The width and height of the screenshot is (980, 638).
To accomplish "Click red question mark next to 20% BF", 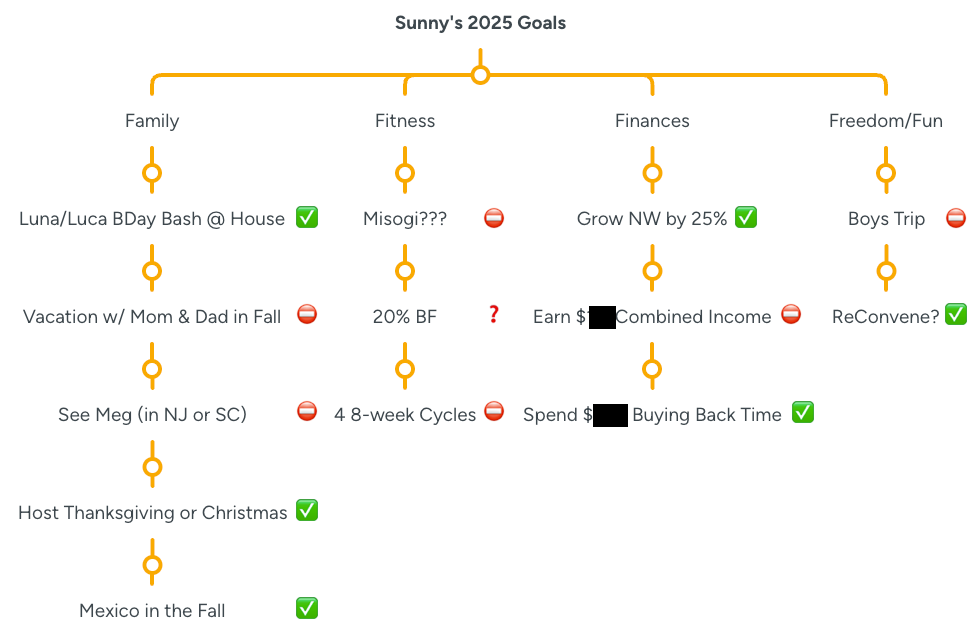I will coord(493,315).
